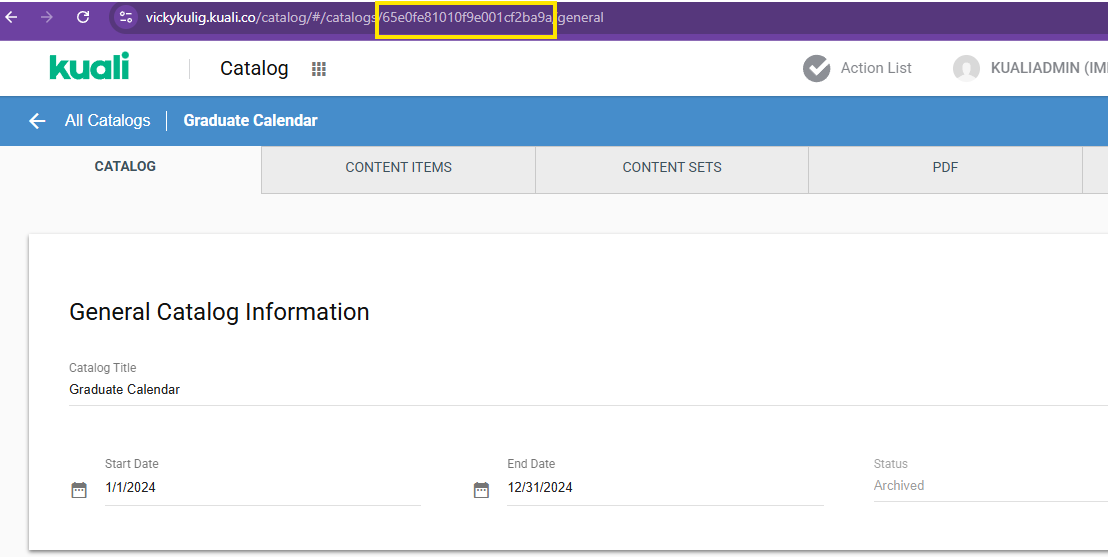Click the Status label
The image size is (1108, 557).
point(890,464)
